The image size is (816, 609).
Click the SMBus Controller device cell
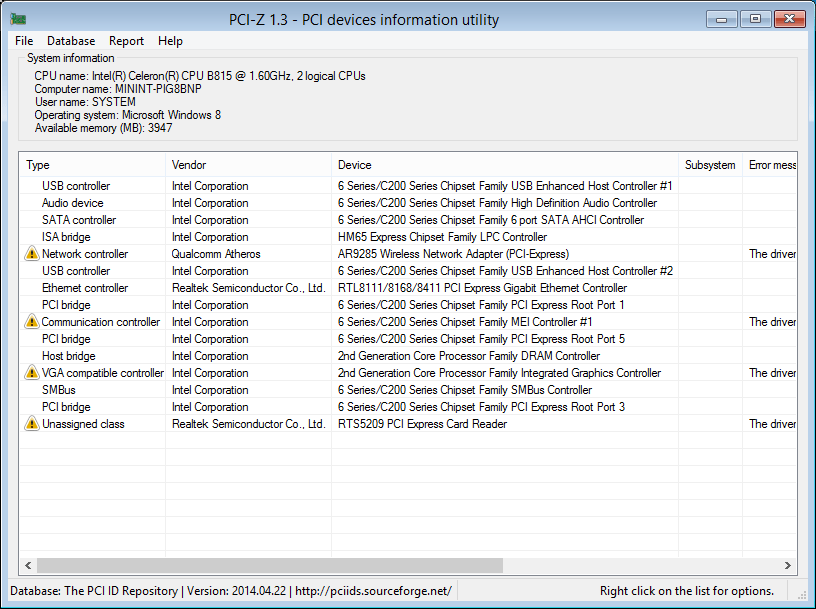click(465, 390)
